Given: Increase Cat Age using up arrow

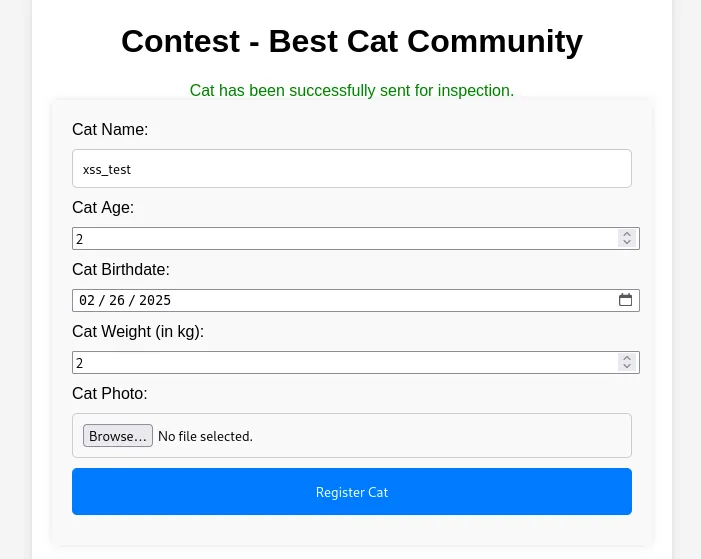Looking at the screenshot, I should tap(627, 234).
